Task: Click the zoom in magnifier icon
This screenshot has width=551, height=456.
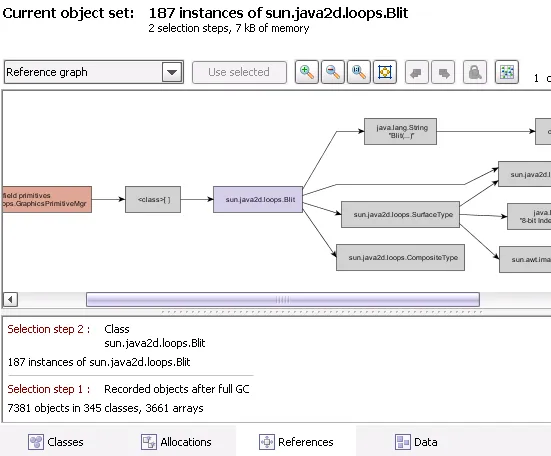Action: [307, 72]
